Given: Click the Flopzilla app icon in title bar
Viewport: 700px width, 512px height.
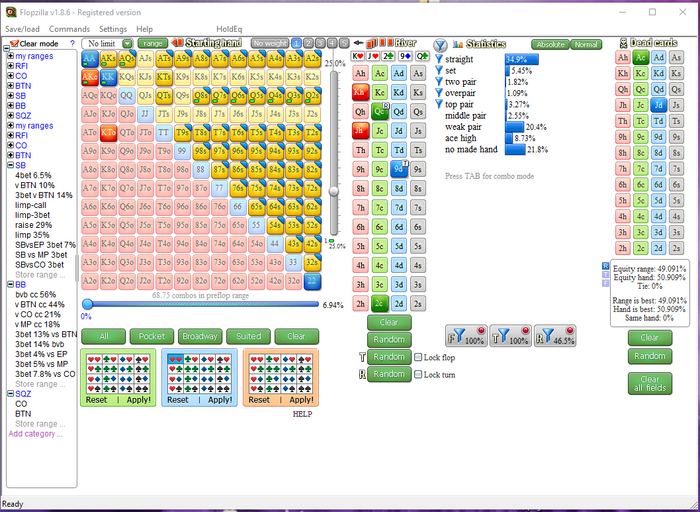Looking at the screenshot, I should 11,12.
